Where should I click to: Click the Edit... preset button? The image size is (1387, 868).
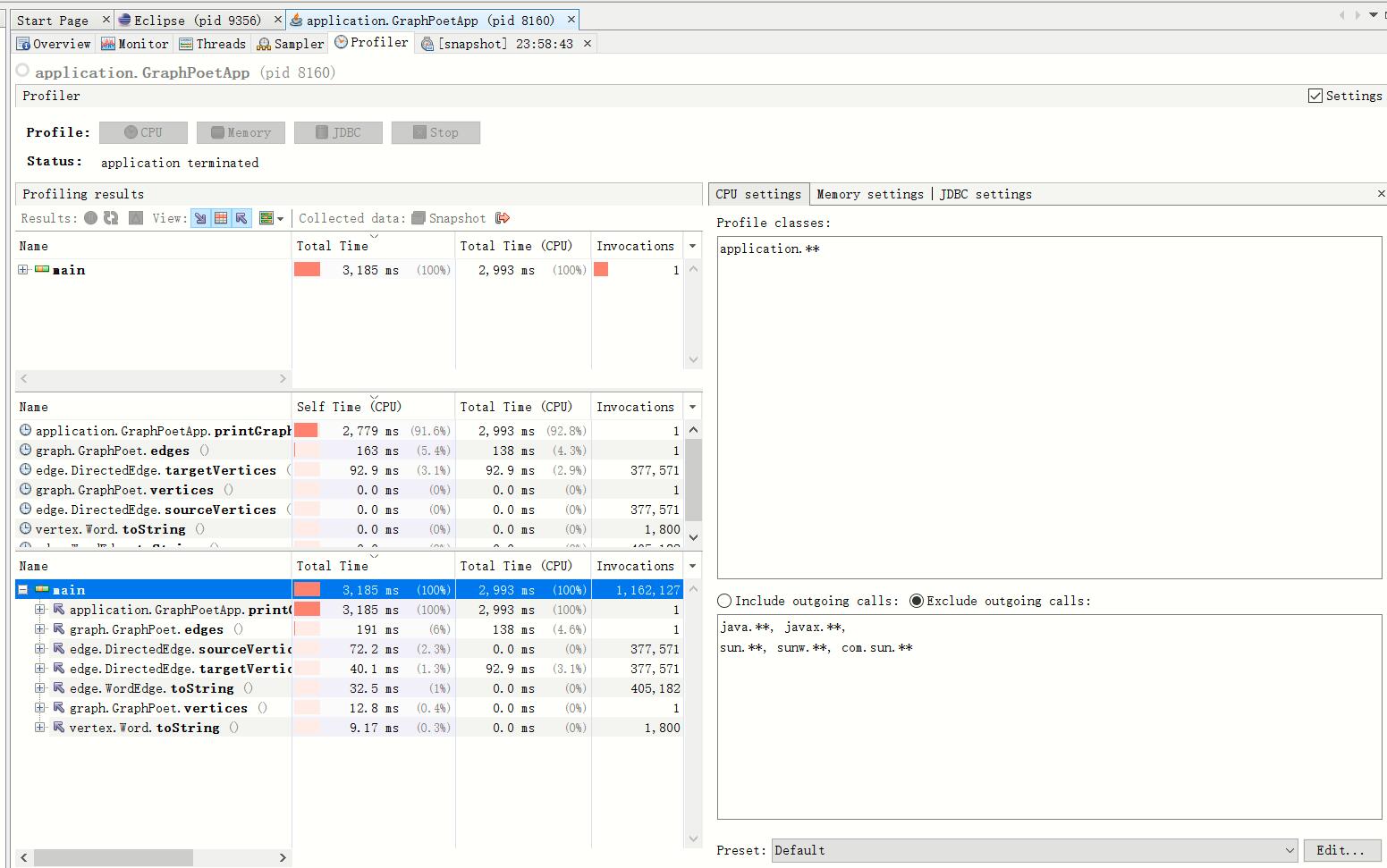click(1342, 850)
